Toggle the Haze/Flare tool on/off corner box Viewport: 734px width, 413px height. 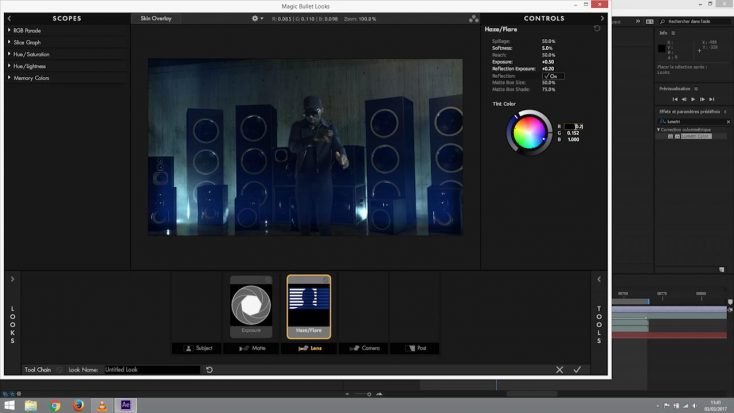(325, 280)
